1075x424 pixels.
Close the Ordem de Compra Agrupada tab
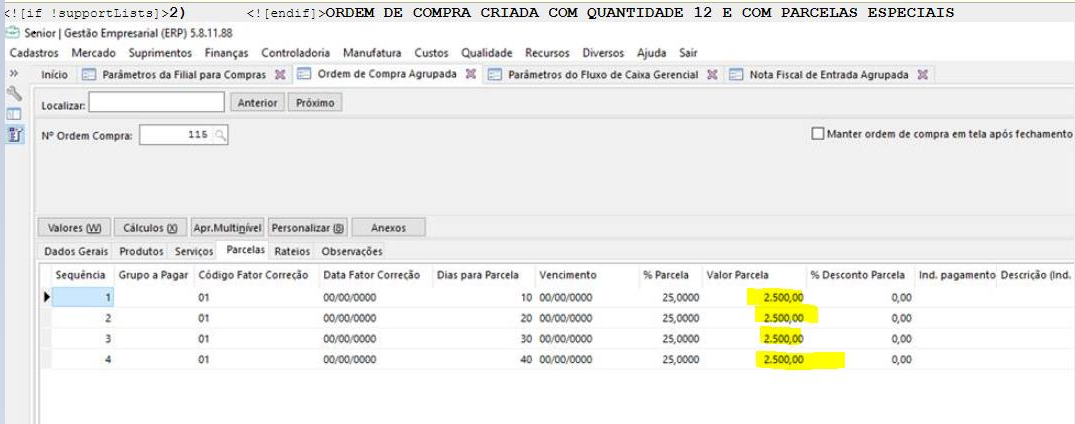click(x=470, y=74)
